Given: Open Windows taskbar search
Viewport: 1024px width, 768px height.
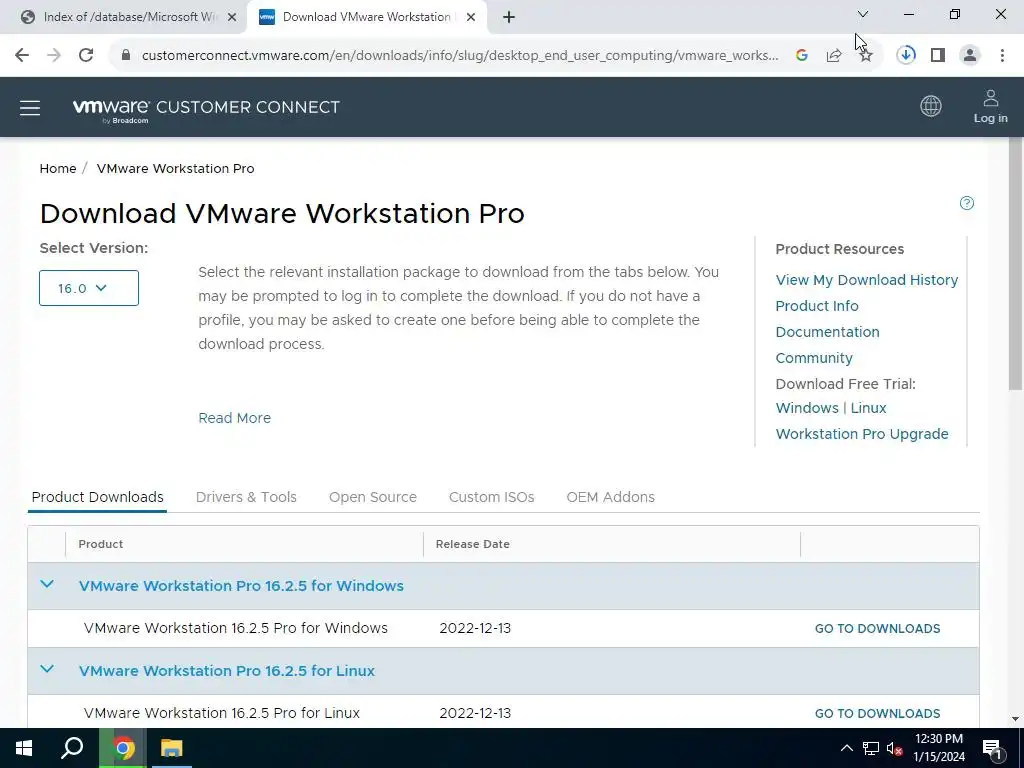Looking at the screenshot, I should [x=72, y=748].
